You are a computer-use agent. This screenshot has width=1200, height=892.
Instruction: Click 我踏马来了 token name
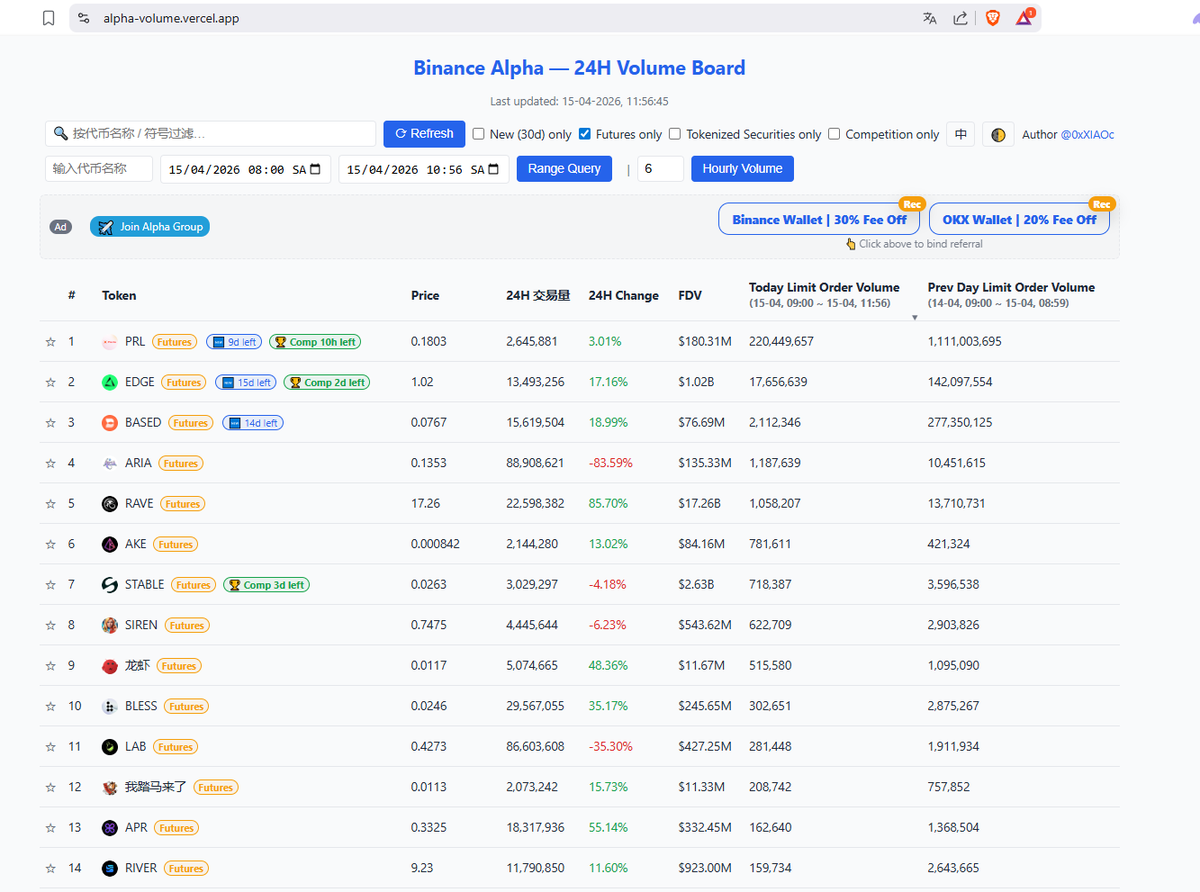(x=156, y=787)
